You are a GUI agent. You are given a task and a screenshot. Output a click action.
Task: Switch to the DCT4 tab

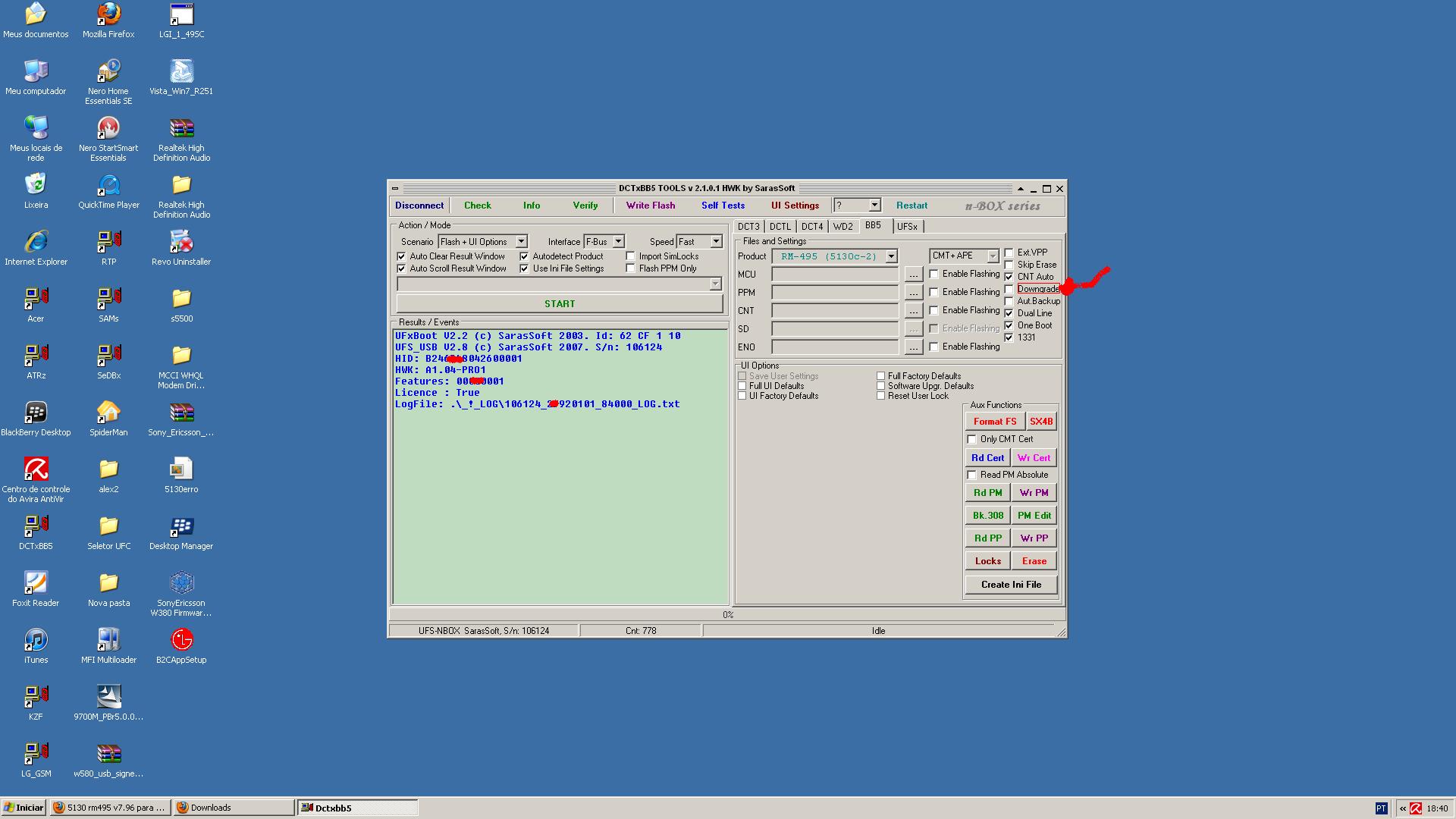click(x=812, y=227)
